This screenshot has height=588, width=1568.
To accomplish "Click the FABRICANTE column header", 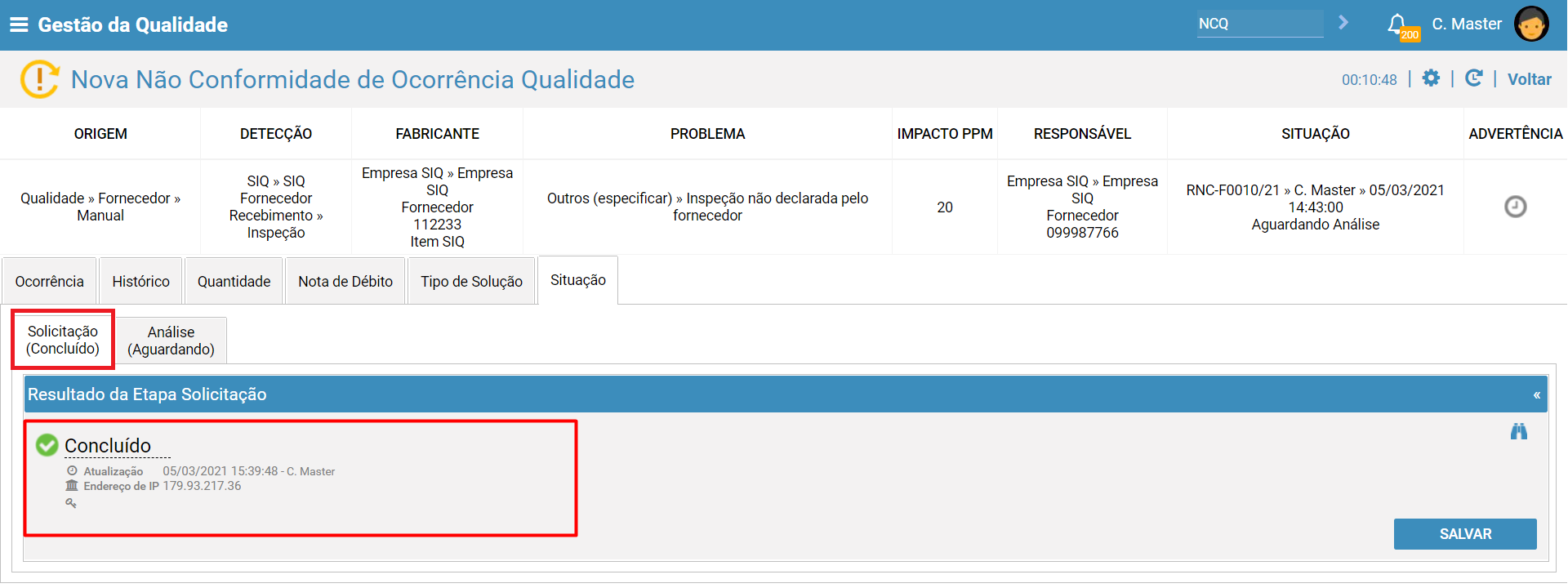I will tap(438, 134).
